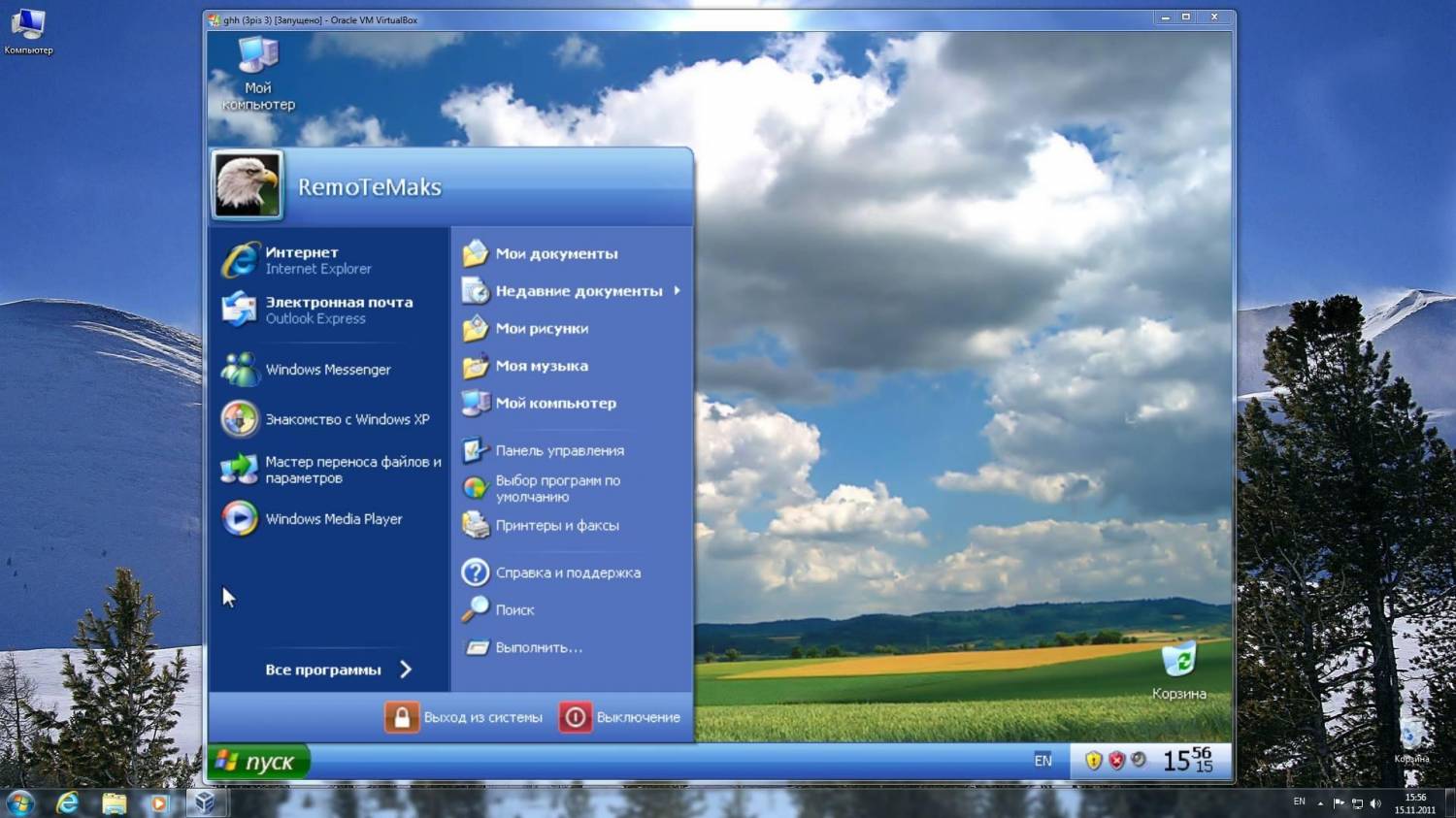Click the eagle user account picture
Screen dimensions: 1456x818
click(x=248, y=184)
